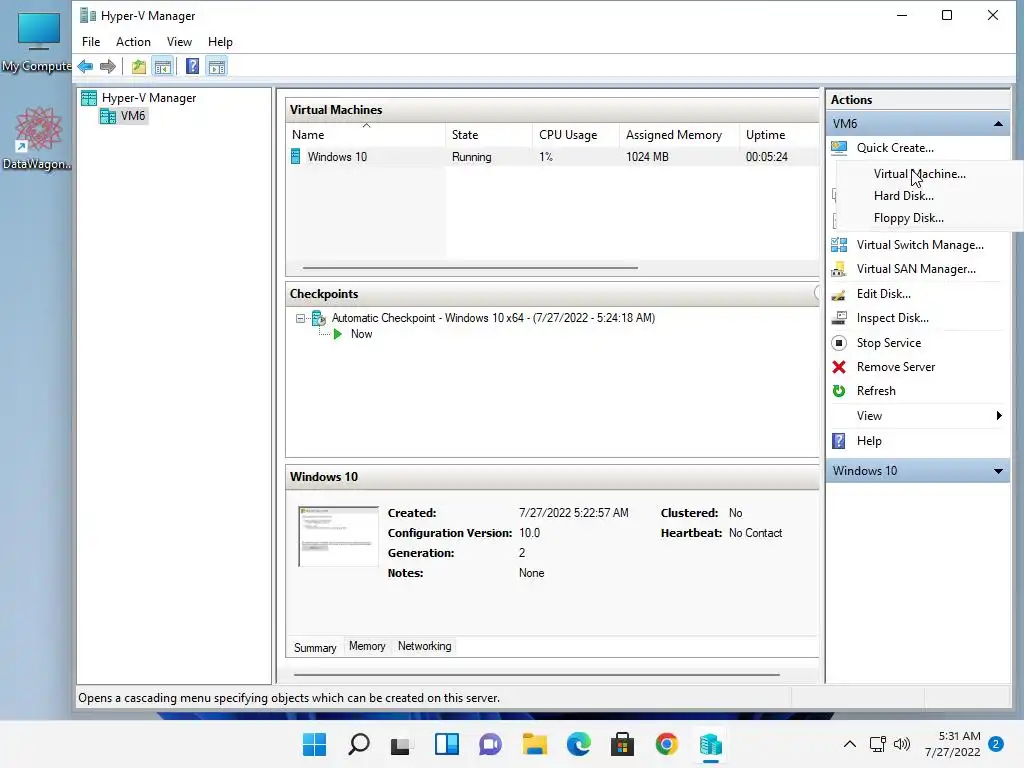Viewport: 1024px width, 768px height.
Task: Click the Refresh action text
Action: tap(876, 391)
